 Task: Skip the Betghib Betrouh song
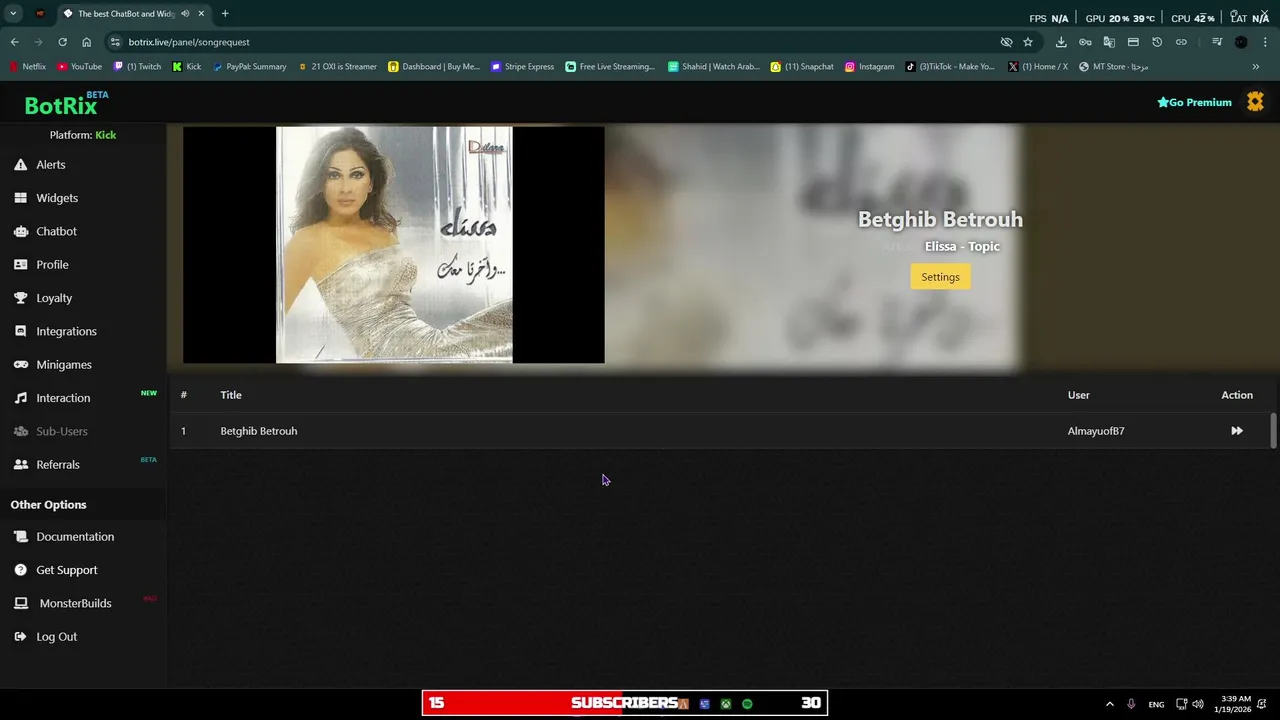pyautogui.click(x=1237, y=431)
